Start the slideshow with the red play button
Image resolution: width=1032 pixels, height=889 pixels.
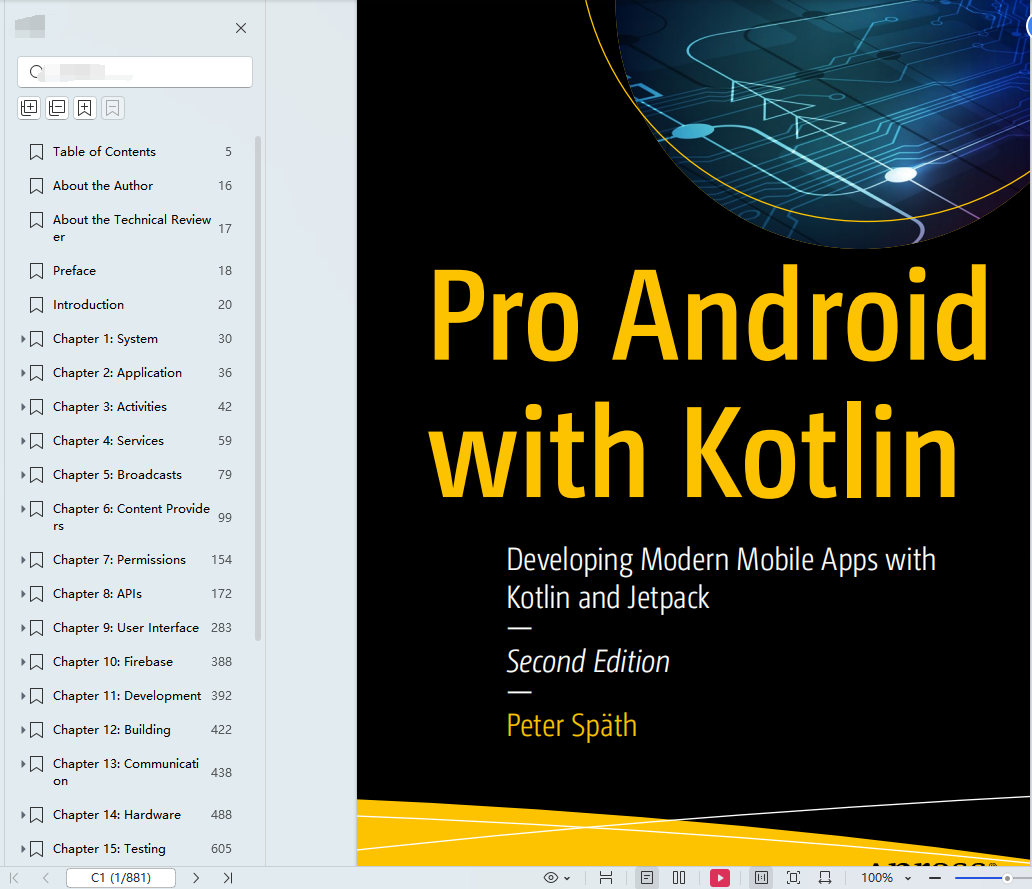point(720,878)
